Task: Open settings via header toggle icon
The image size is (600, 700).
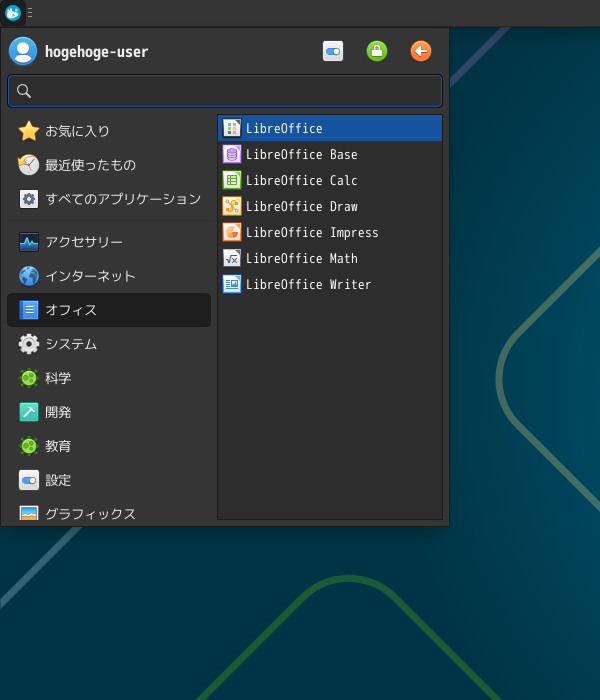Action: point(333,51)
